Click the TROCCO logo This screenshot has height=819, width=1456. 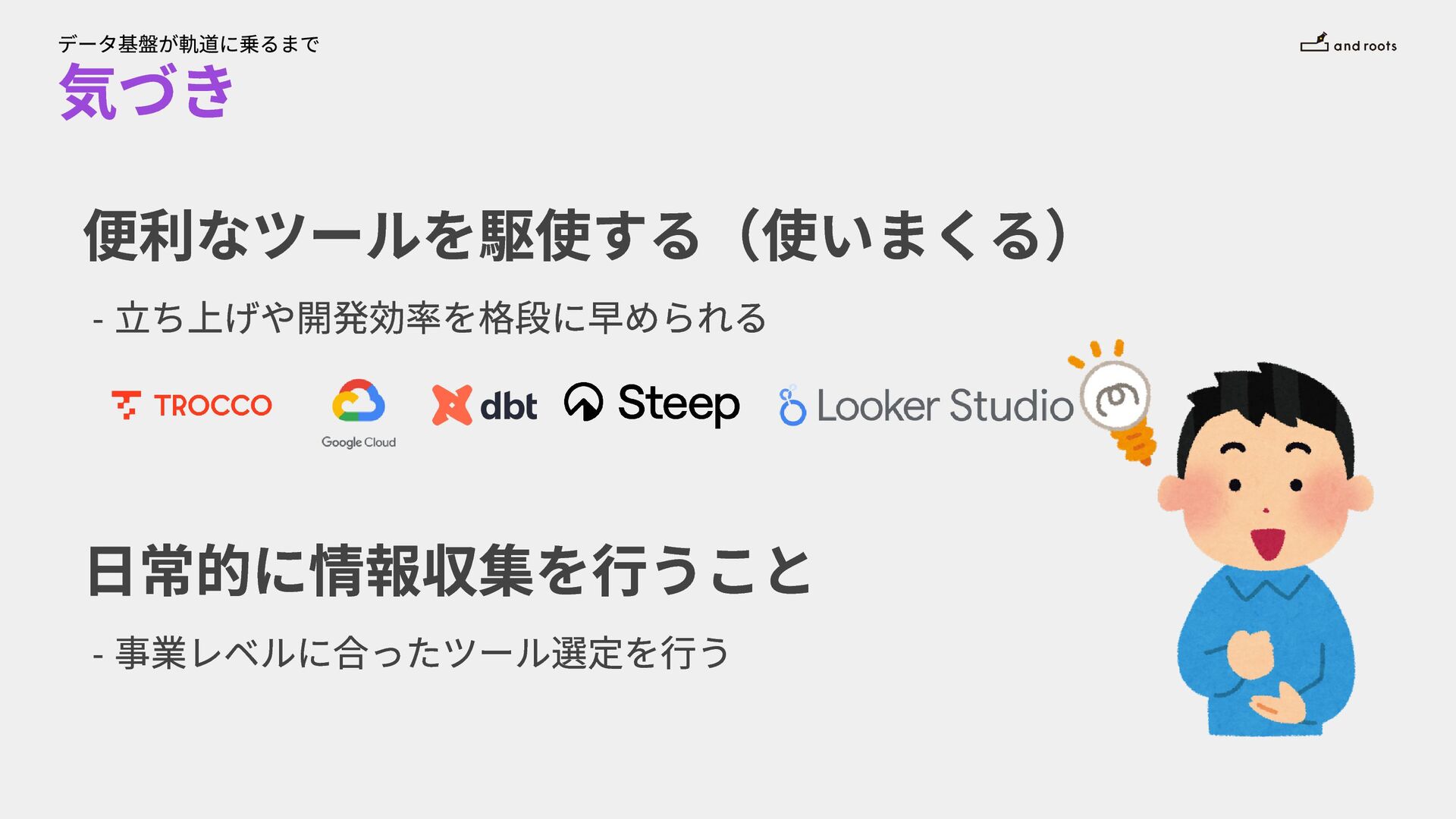click(191, 405)
